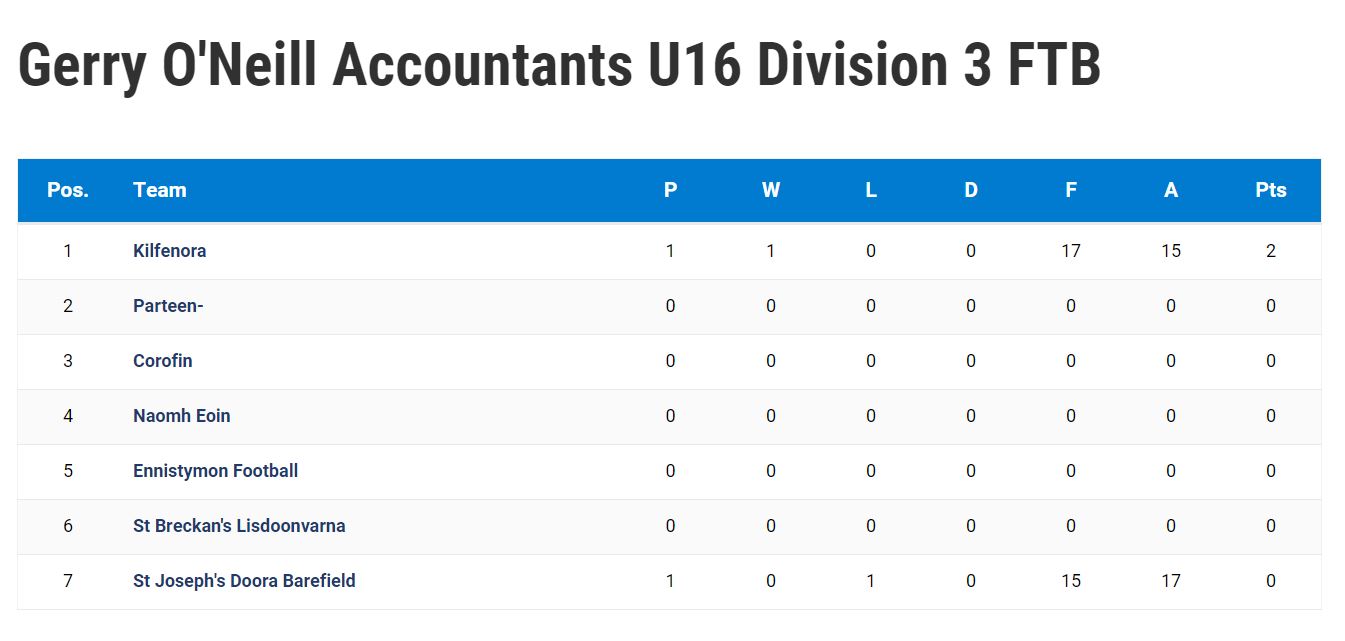
Task: Open St Breckan's Lisdoonvarna team link
Action: click(x=239, y=526)
